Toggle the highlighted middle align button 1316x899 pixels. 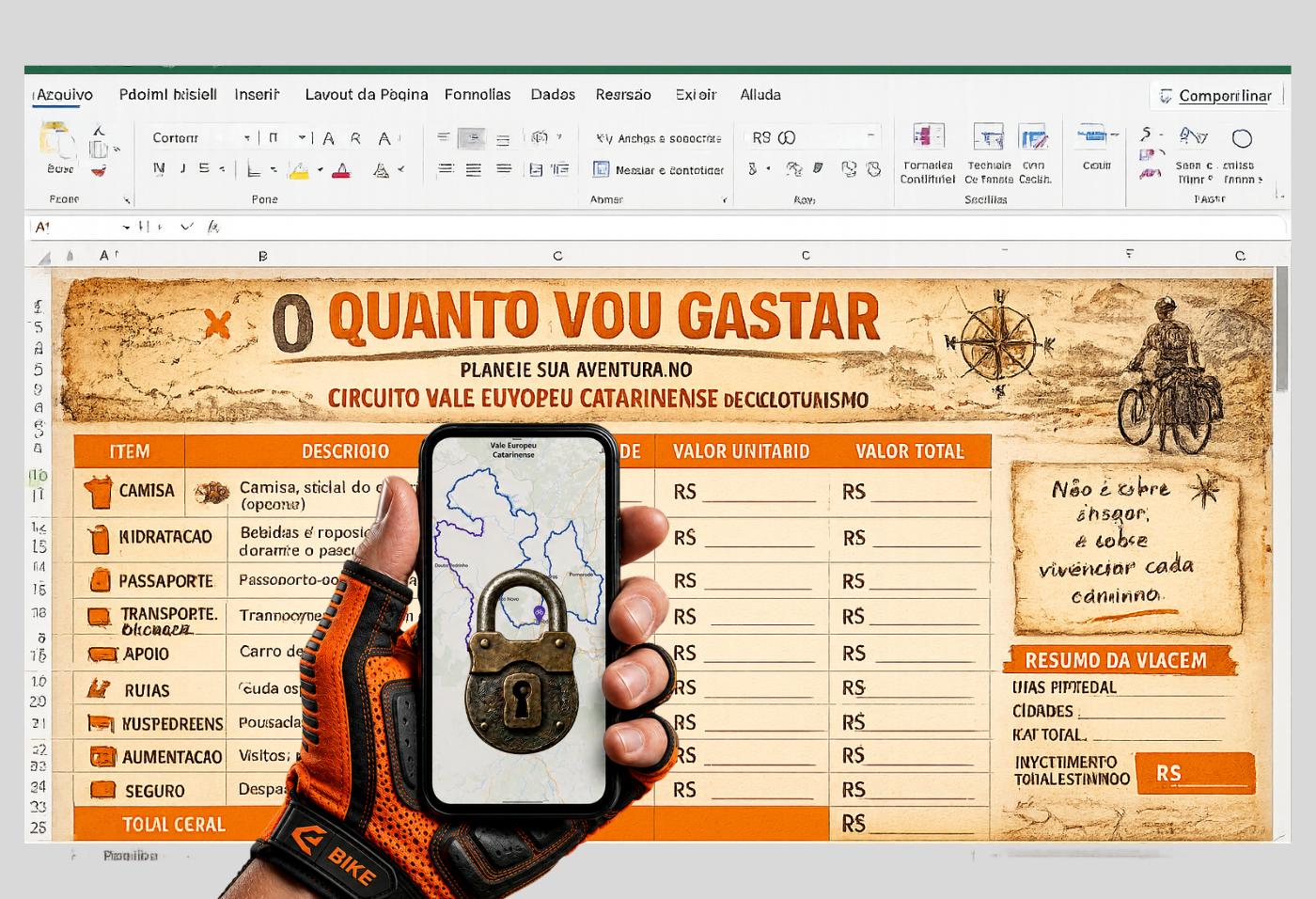tap(472, 138)
